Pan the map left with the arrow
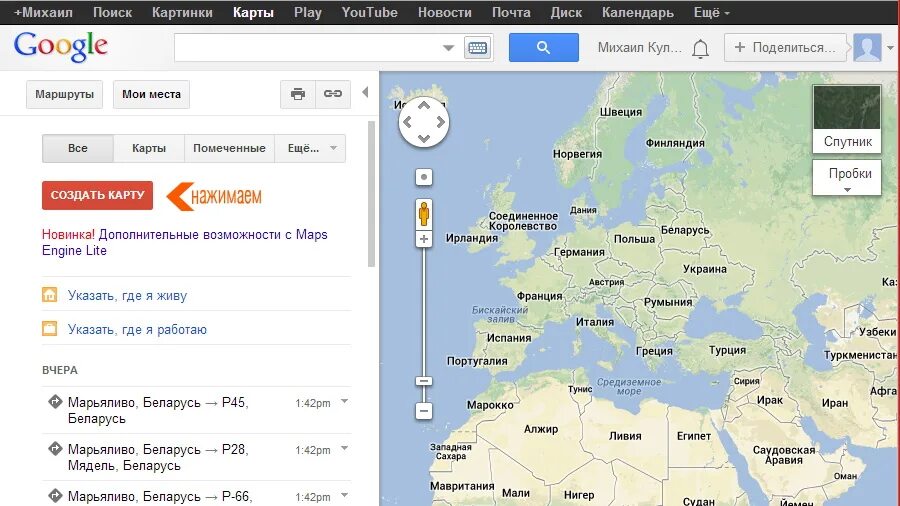 coord(408,122)
